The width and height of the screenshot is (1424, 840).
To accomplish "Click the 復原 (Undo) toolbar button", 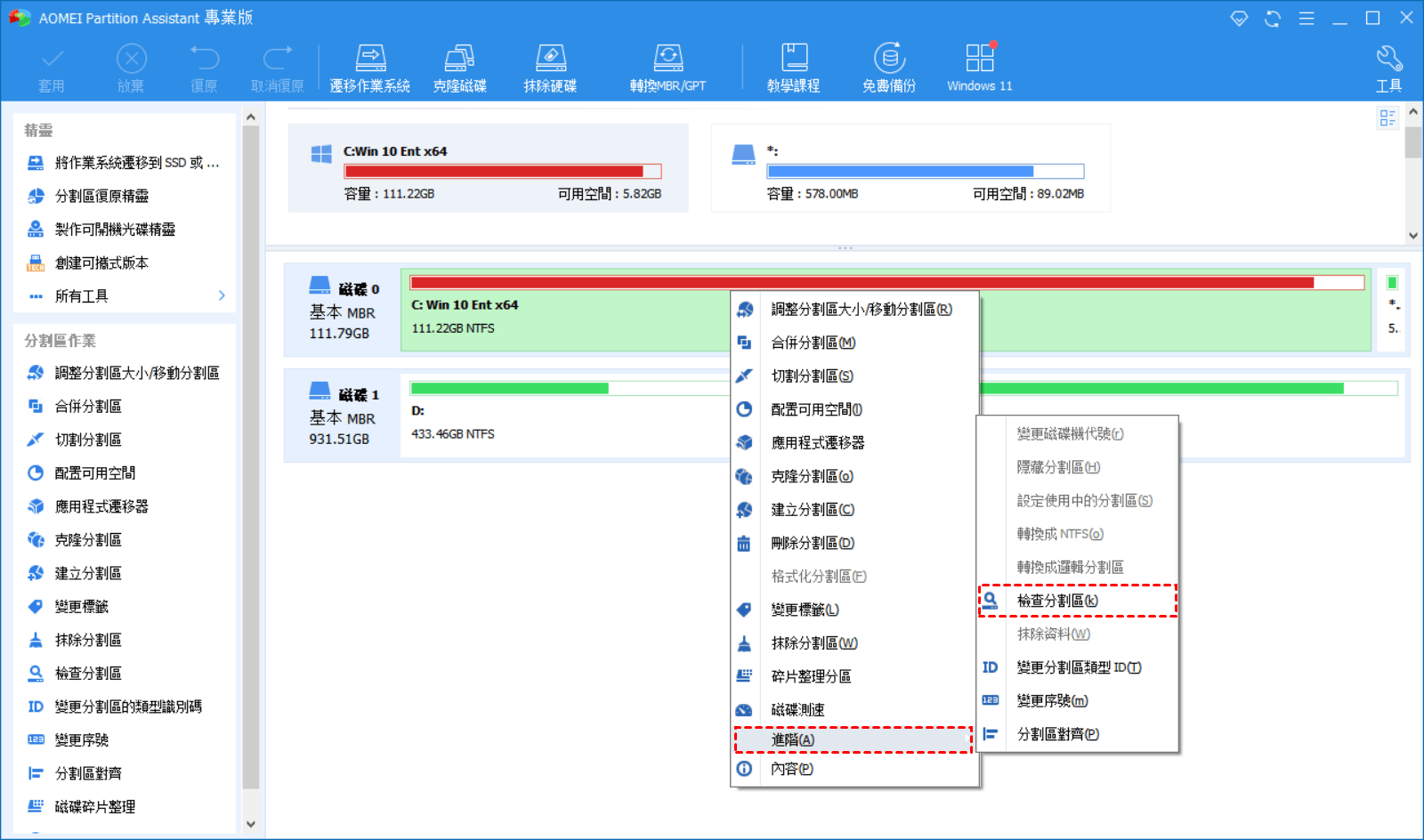I will [x=204, y=69].
